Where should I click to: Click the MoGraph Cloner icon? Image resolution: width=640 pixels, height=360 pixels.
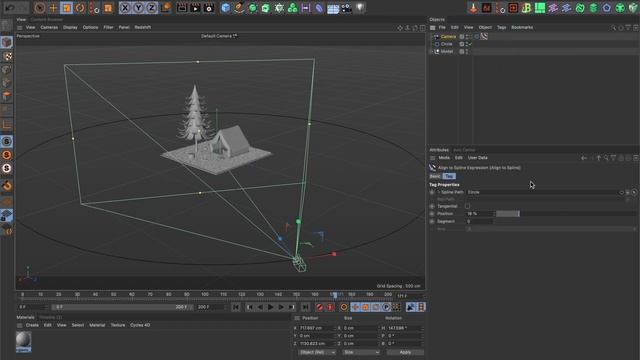point(292,8)
